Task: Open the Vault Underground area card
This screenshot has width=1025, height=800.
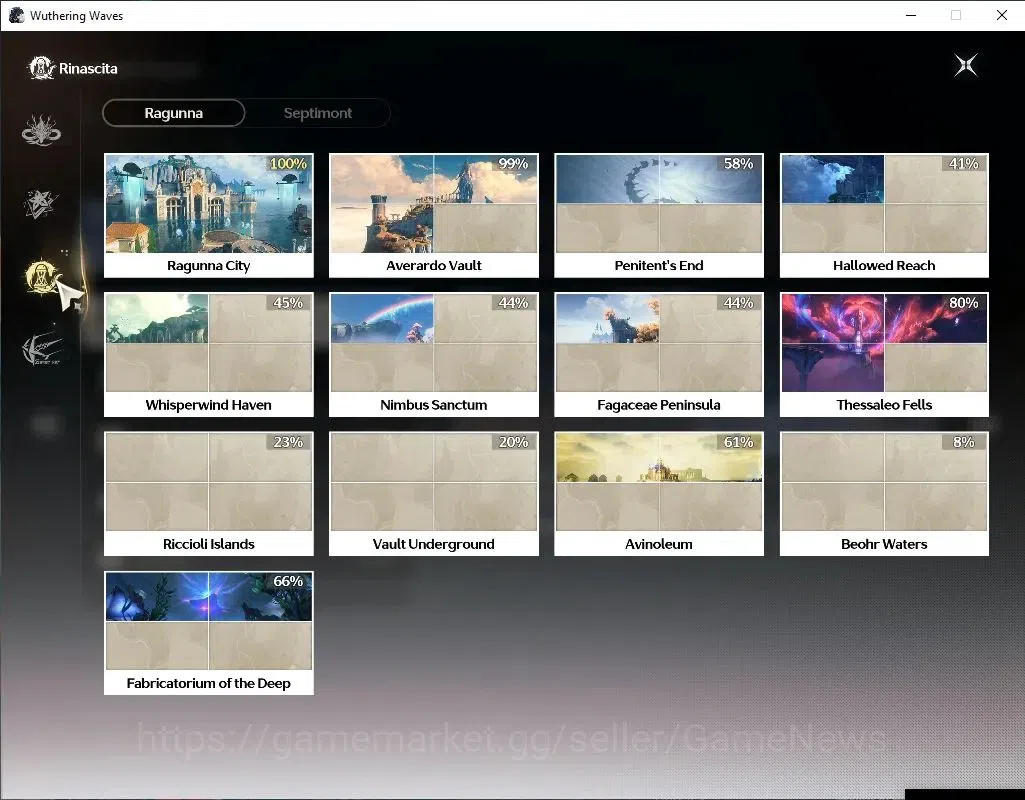Action: pos(433,493)
